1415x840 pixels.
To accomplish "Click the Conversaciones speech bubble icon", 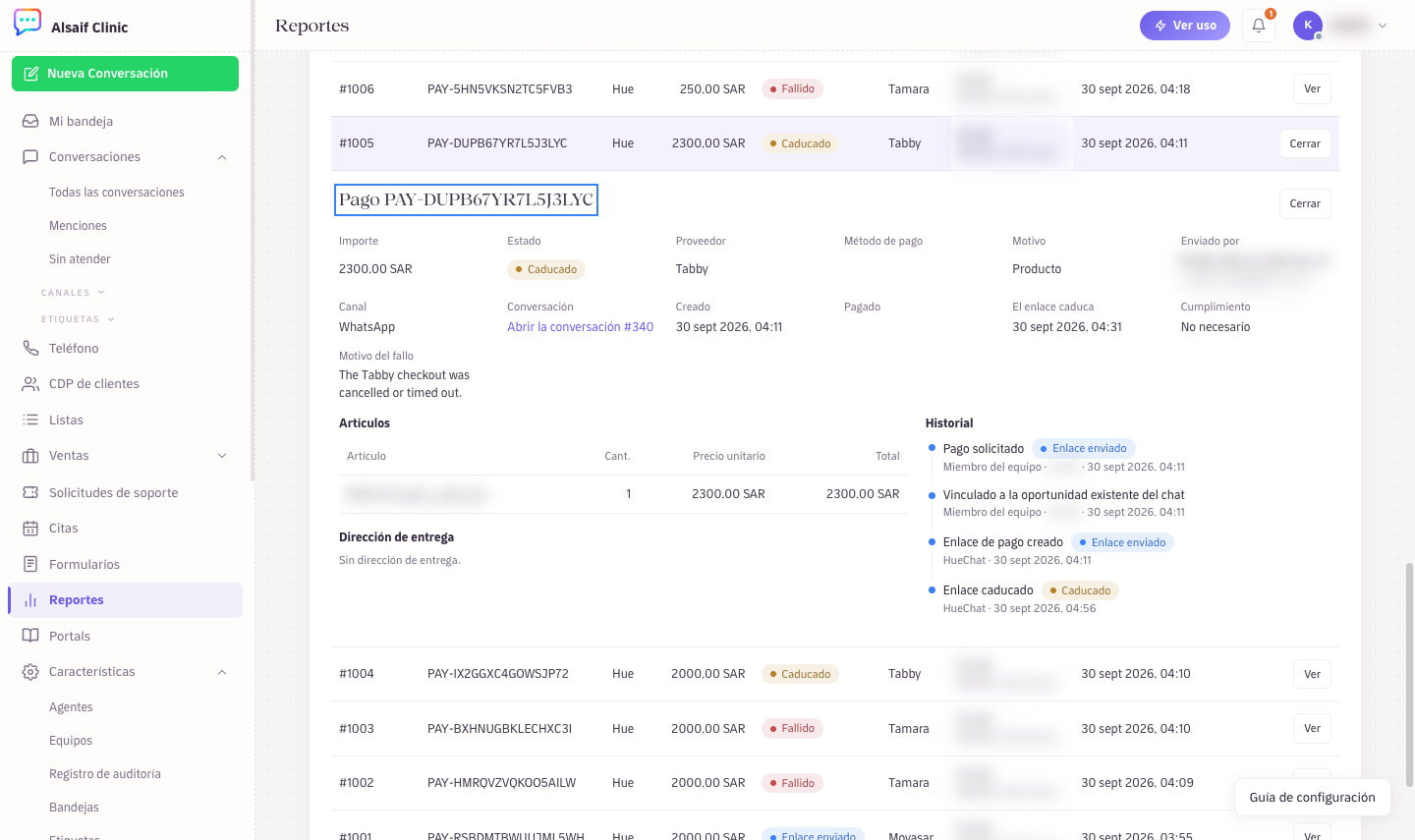I will (x=30, y=157).
